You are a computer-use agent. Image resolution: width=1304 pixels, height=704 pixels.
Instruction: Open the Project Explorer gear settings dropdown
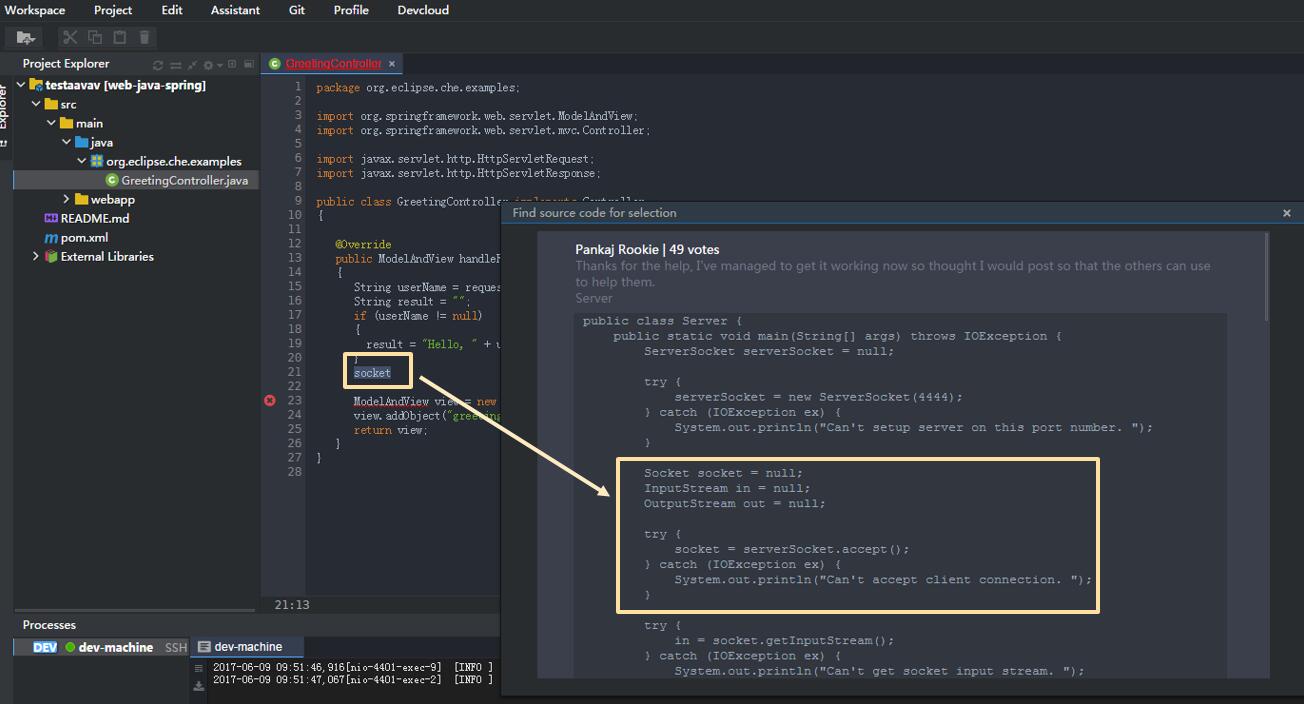pyautogui.click(x=211, y=65)
